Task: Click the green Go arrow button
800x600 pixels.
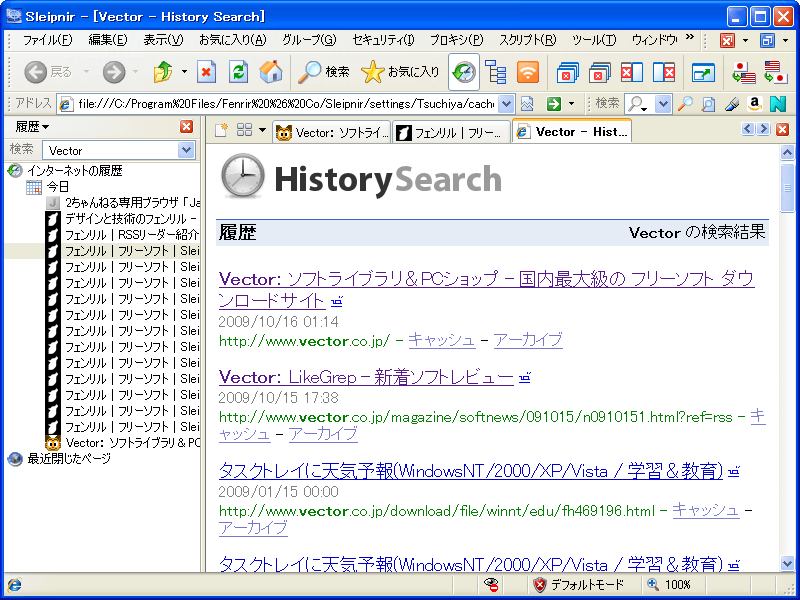Action: click(553, 104)
